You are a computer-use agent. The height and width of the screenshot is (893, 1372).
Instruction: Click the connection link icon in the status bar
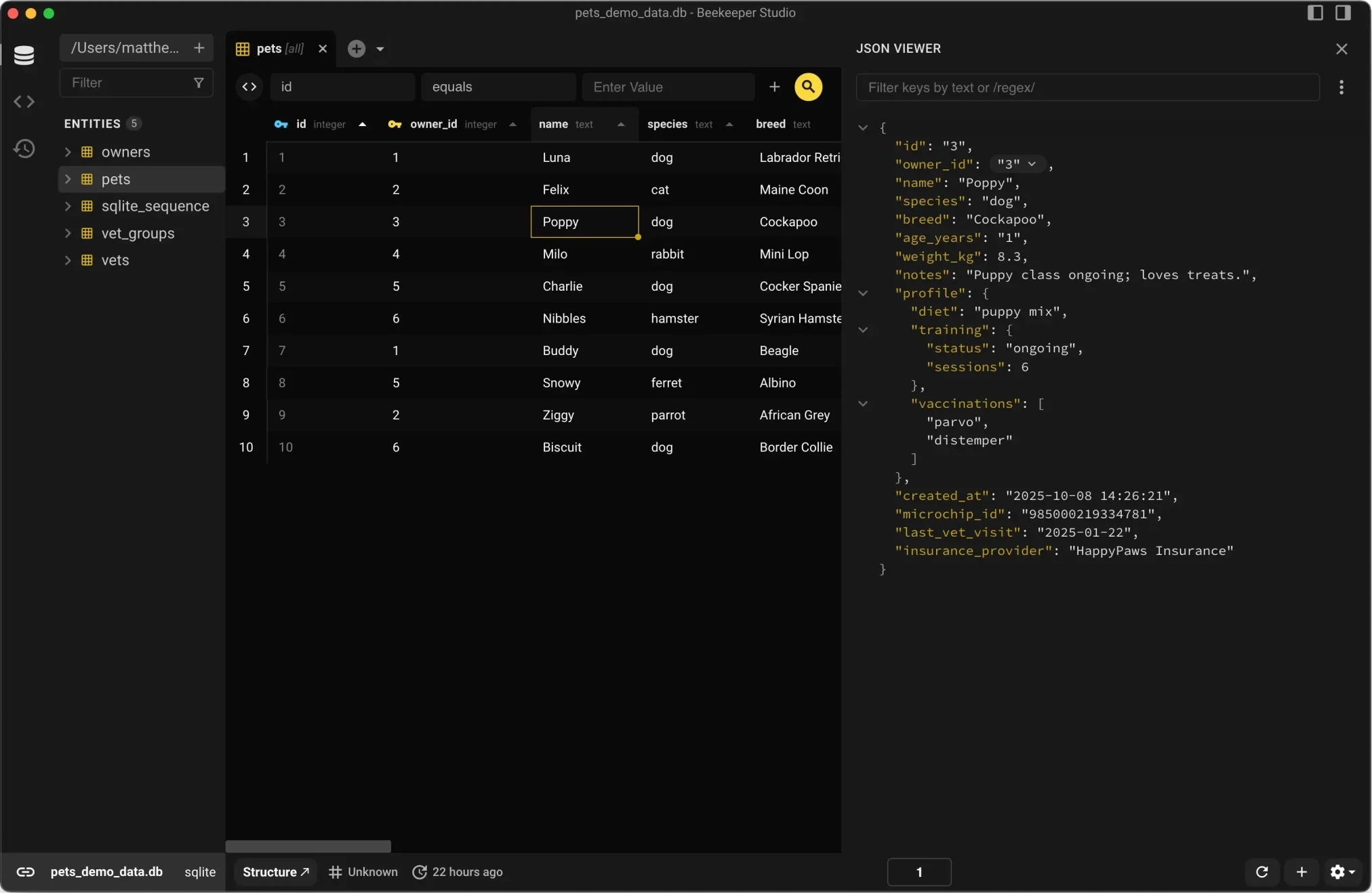pyautogui.click(x=26, y=872)
